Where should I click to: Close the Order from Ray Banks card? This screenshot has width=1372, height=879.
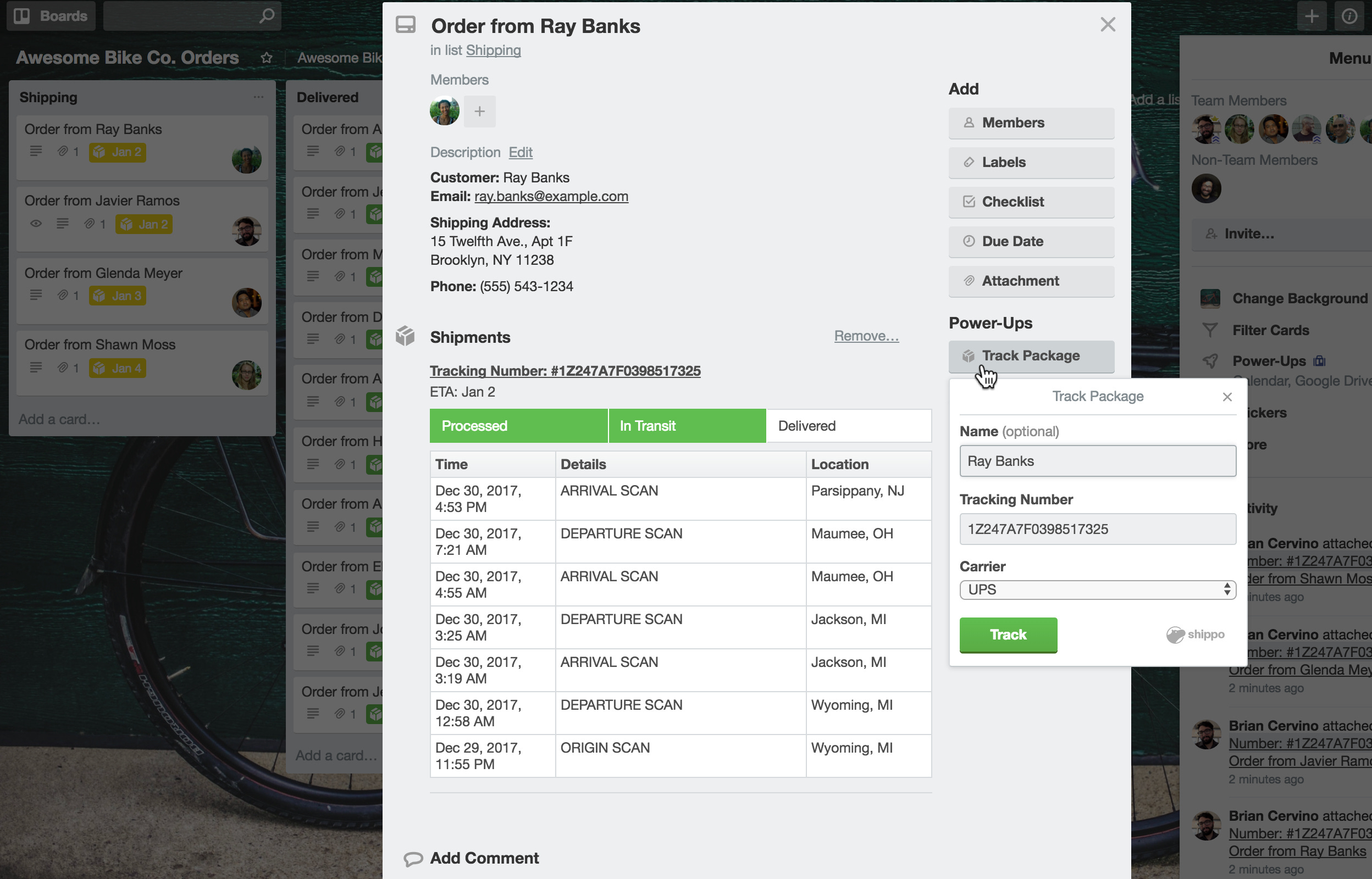[x=1107, y=25]
